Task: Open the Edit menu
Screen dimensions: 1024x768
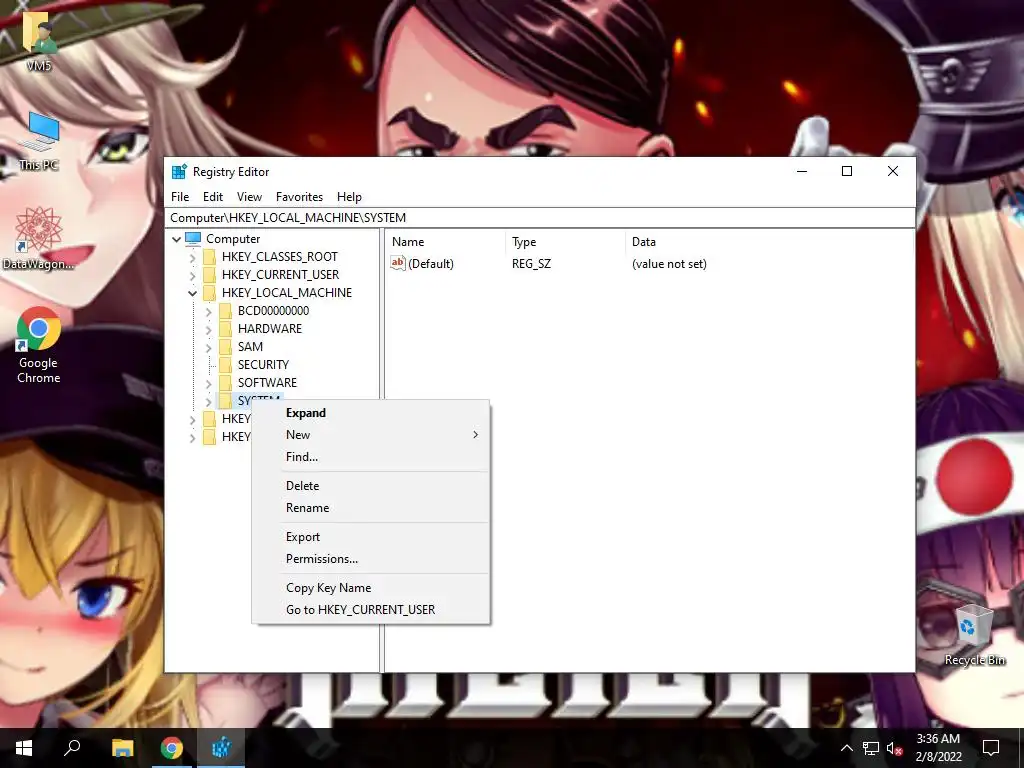Action: (x=213, y=197)
